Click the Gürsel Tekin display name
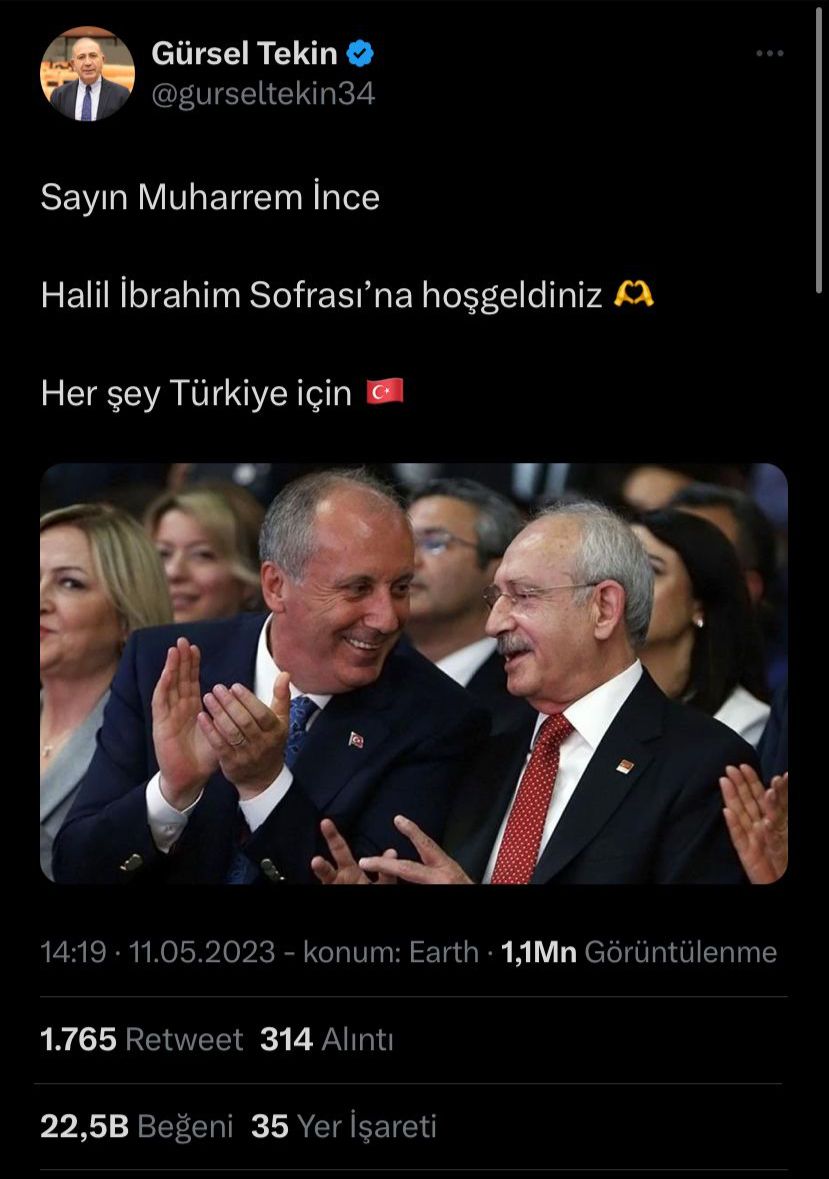This screenshot has height=1179, width=829. coord(244,53)
